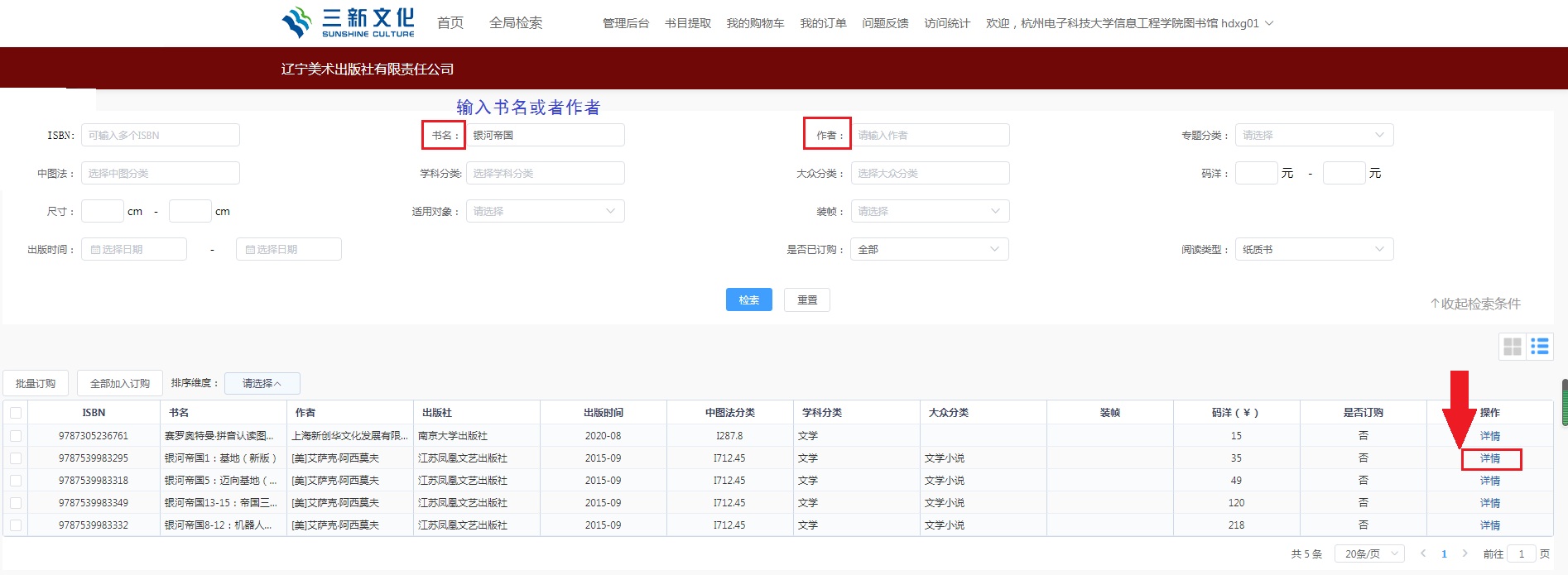This screenshot has width=1568, height=575.
Task: Go to previous results page arrow
Action: (x=1423, y=553)
